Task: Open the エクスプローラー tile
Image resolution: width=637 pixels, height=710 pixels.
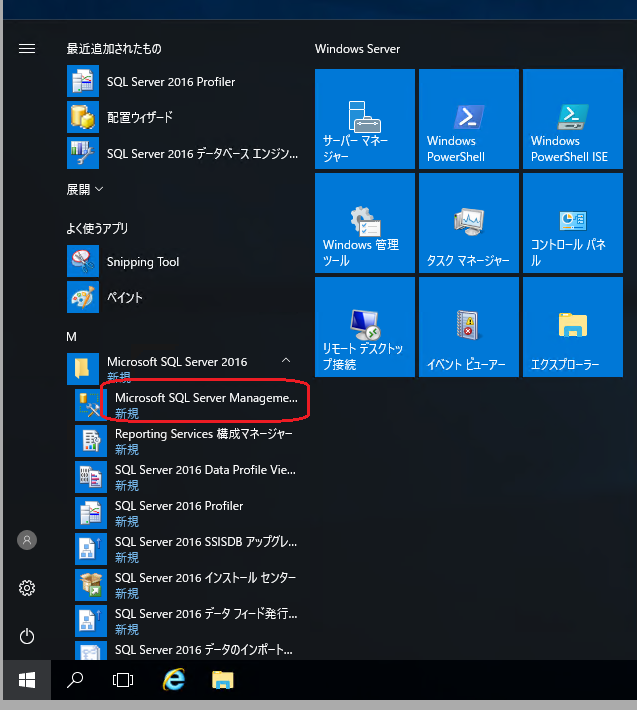Action: 573,327
